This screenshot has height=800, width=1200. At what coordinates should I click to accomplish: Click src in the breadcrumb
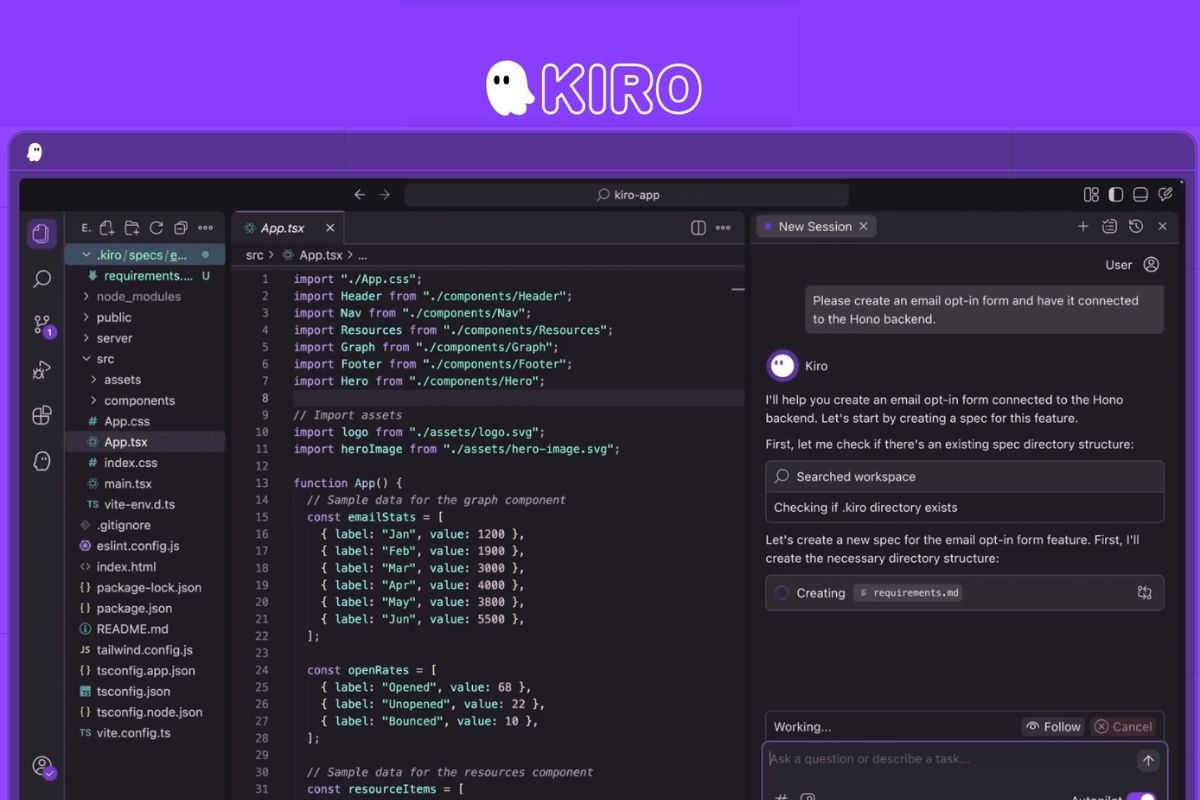[x=255, y=256]
